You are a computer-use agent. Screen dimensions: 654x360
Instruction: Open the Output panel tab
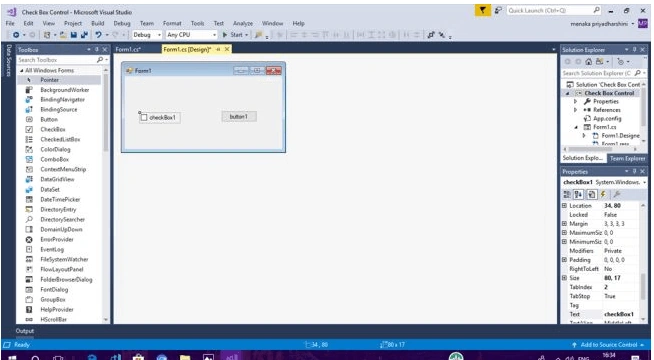coord(25,331)
